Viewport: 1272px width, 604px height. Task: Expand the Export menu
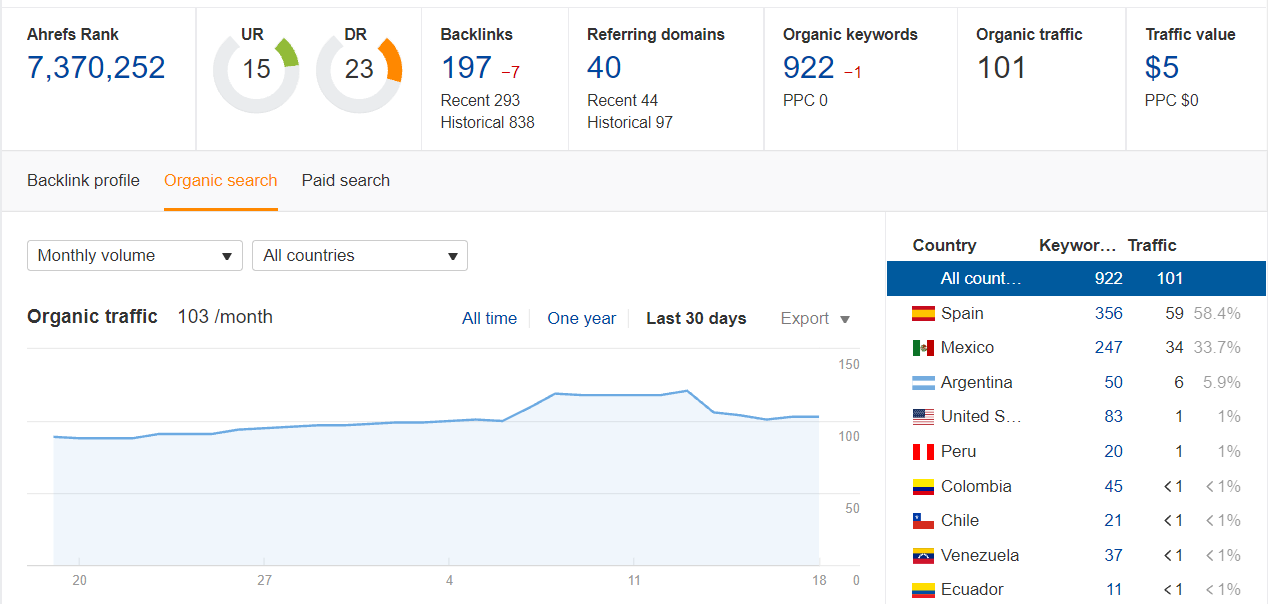click(x=815, y=319)
